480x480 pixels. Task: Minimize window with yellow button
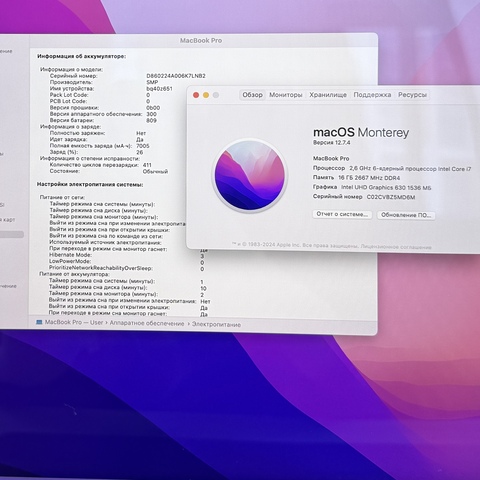pyautogui.click(x=206, y=95)
